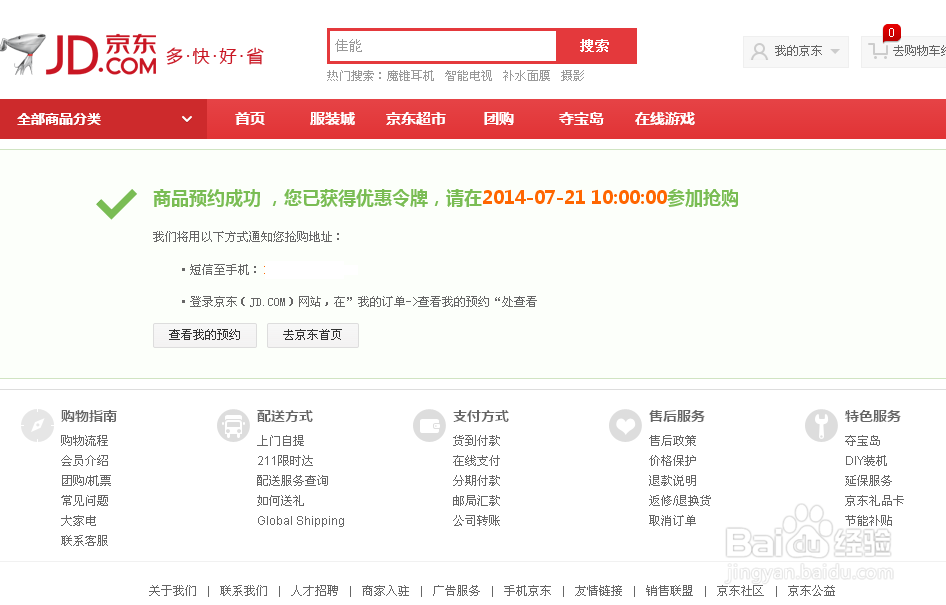Click the cart item count badge
This screenshot has width=946, height=605.
[x=891, y=33]
